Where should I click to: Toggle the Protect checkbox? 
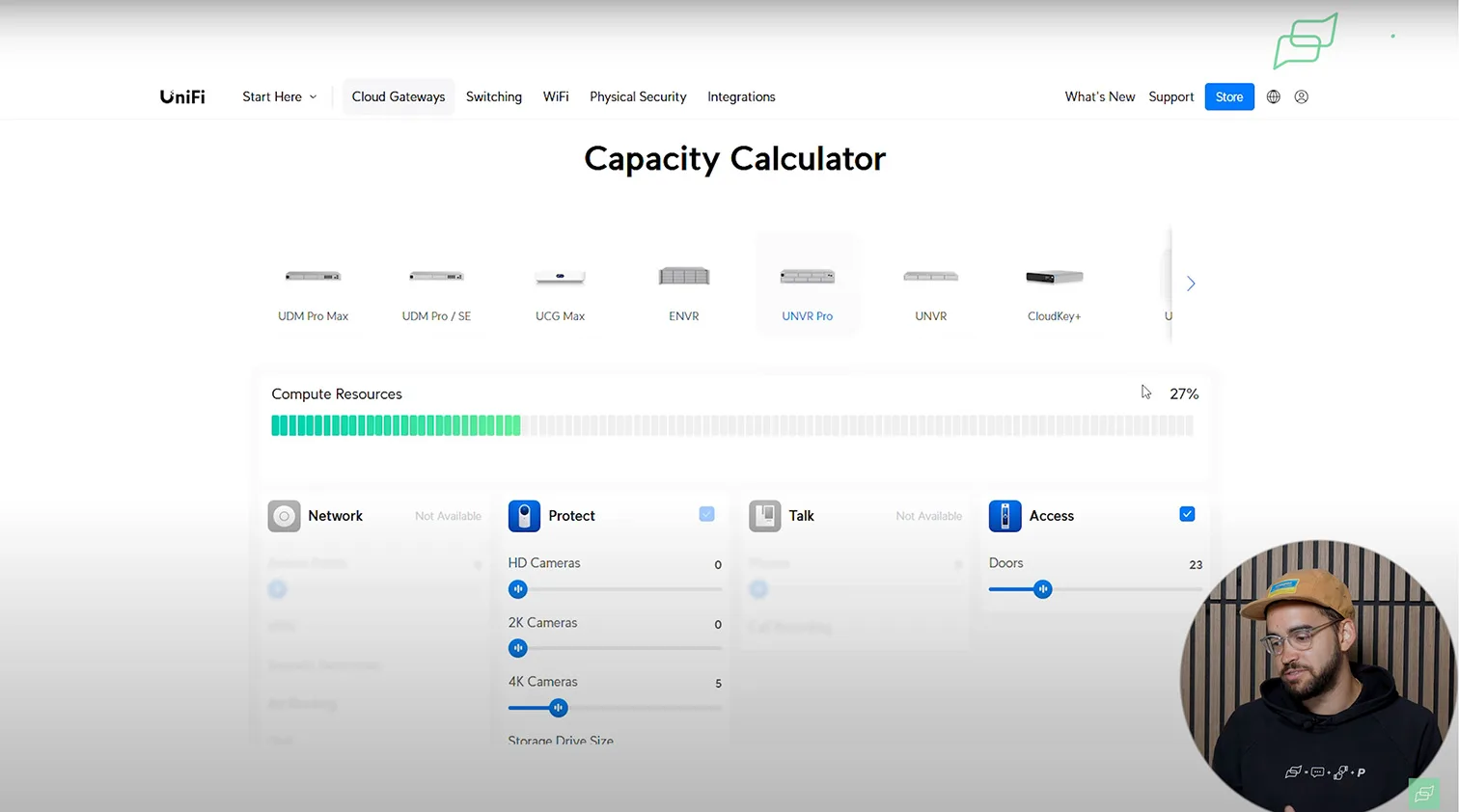click(706, 514)
